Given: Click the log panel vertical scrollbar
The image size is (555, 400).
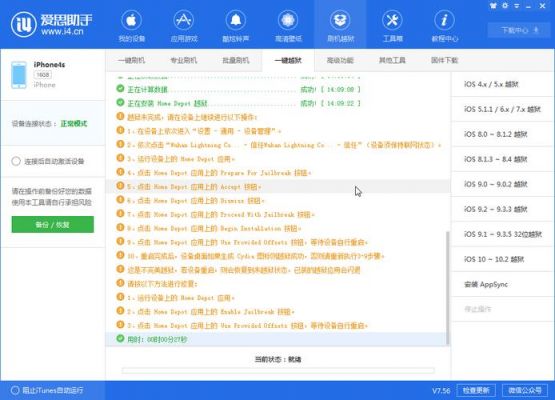Looking at the screenshot, I should pos(447,287).
